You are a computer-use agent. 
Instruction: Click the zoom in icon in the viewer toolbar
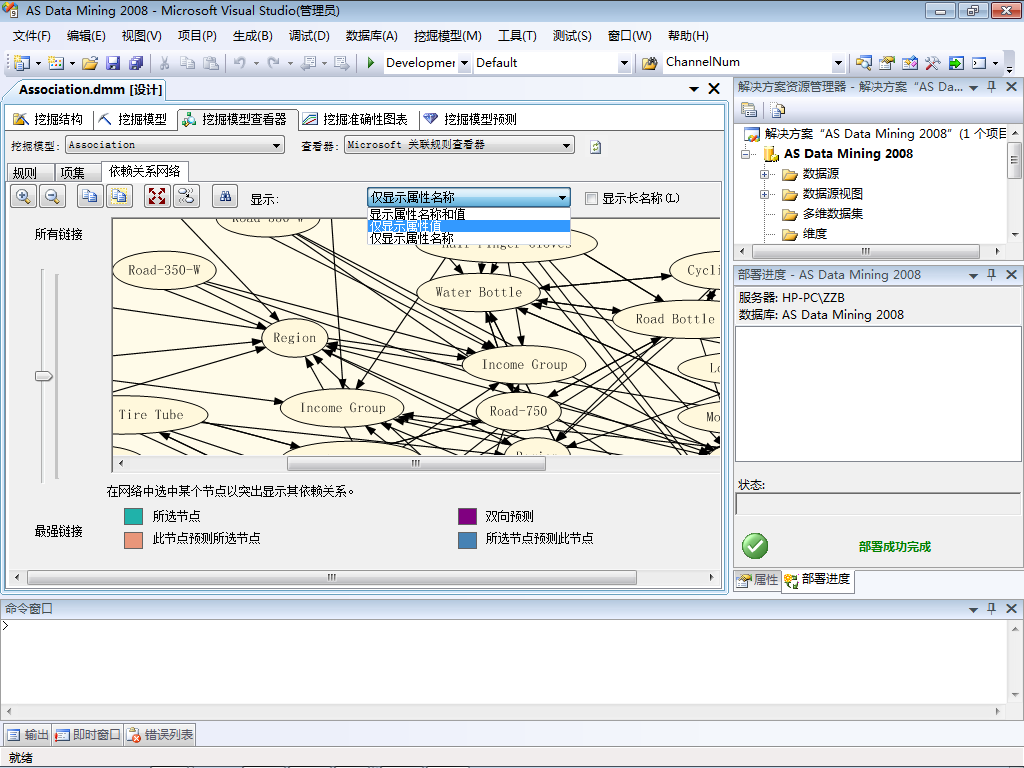[x=24, y=197]
